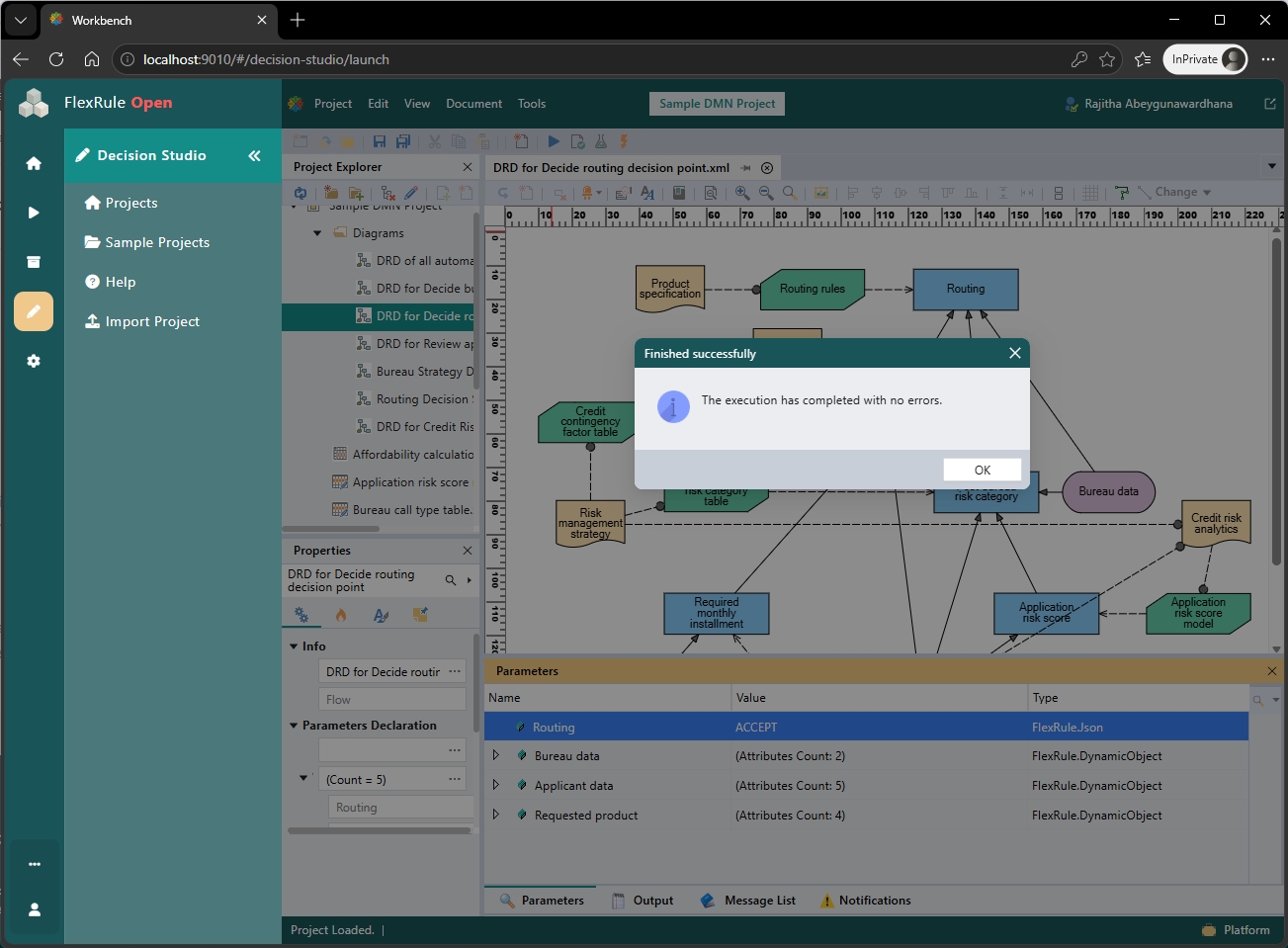Click the orange lightning bolt icon

pos(624,141)
